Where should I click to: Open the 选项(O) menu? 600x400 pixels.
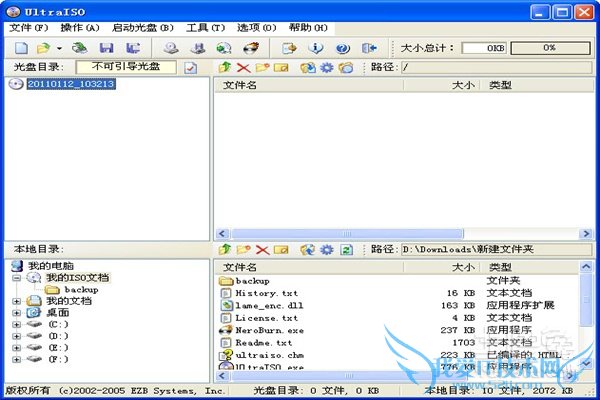point(256,28)
